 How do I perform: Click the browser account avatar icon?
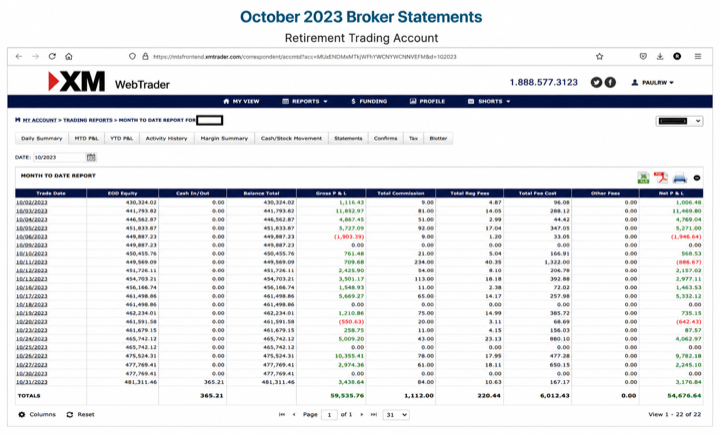(677, 56)
